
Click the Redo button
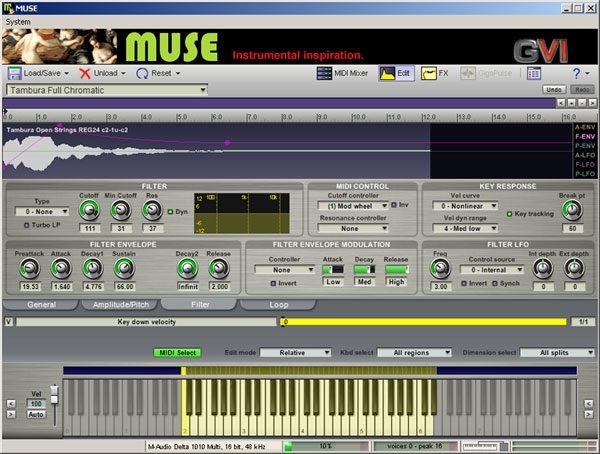click(582, 90)
